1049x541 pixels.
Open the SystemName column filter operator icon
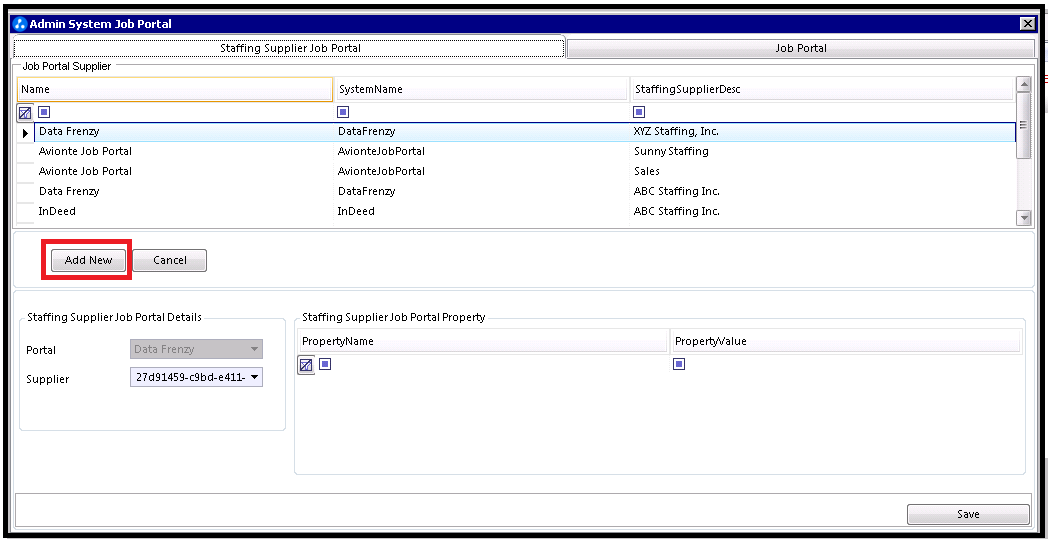343,112
